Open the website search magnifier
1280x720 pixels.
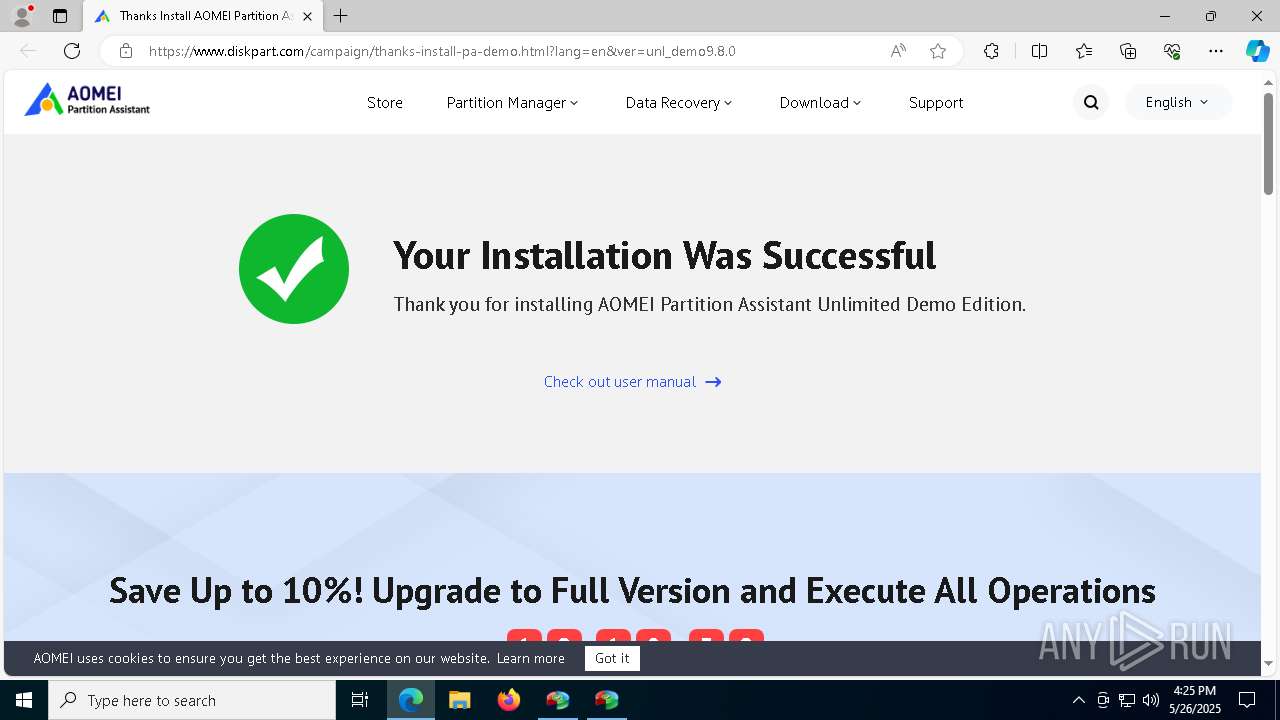[x=1091, y=102]
